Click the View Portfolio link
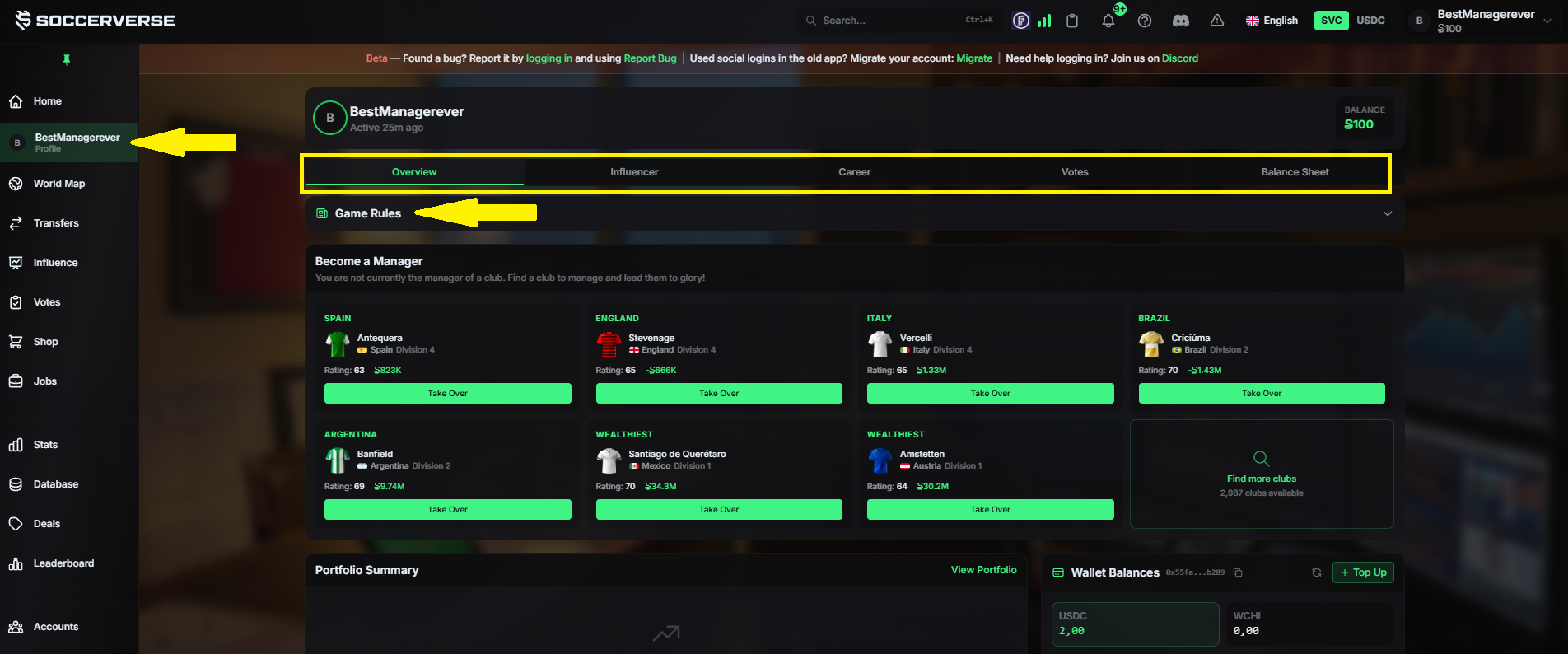This screenshot has width=1568, height=654. [983, 570]
